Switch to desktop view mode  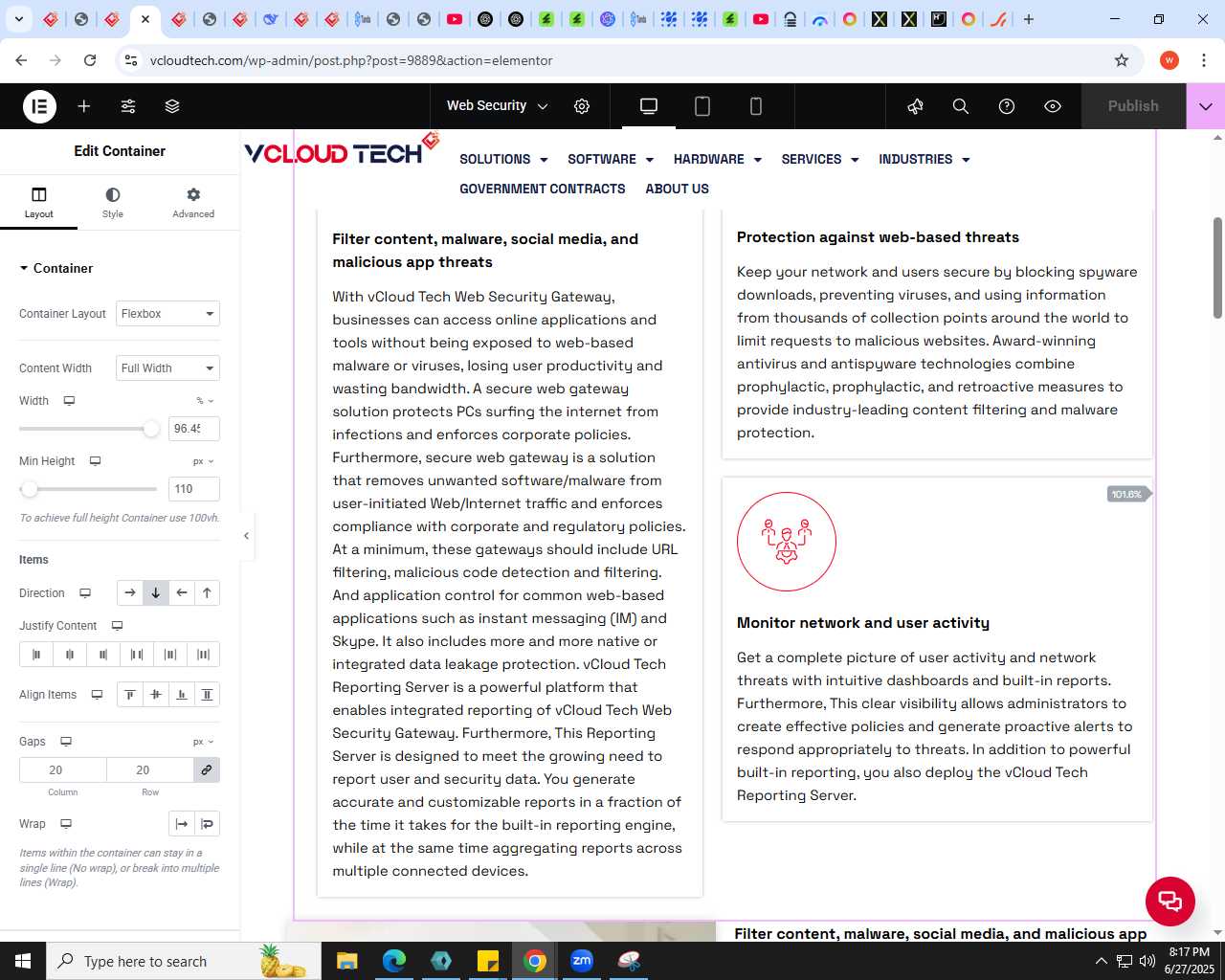click(x=649, y=106)
